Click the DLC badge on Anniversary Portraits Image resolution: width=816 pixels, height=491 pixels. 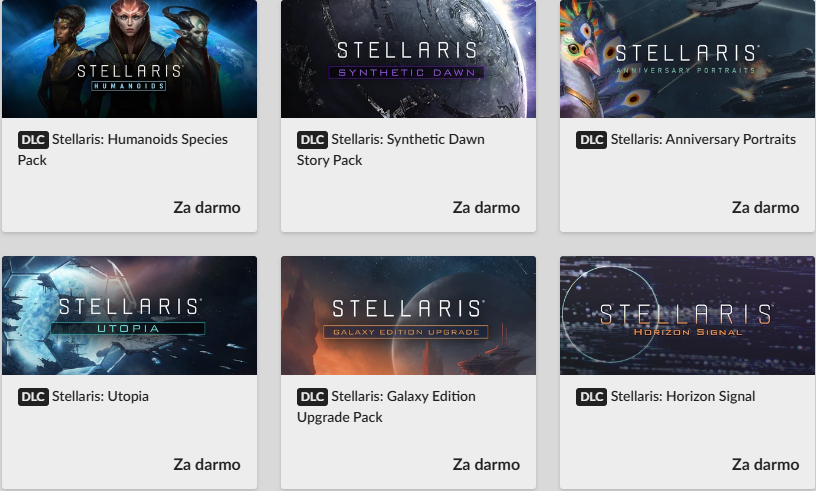tap(591, 140)
